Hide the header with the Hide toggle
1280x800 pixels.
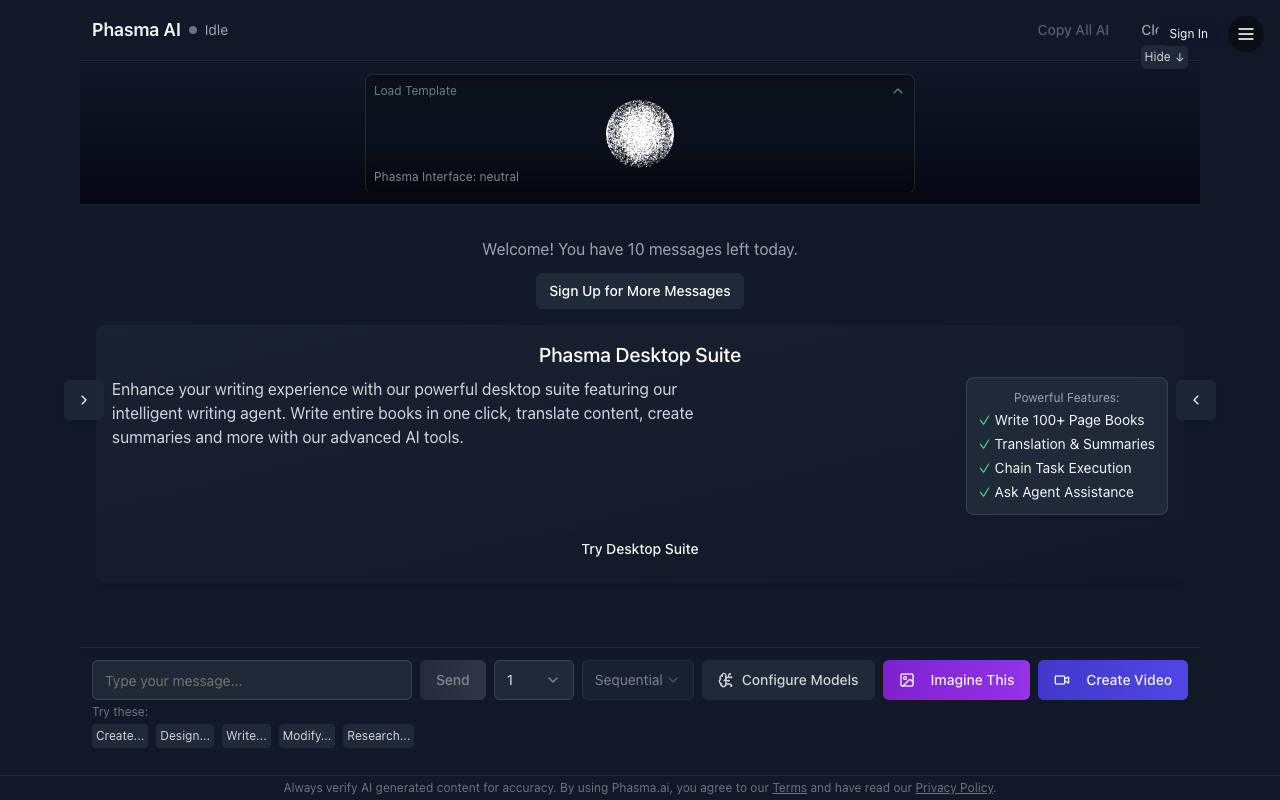(1163, 57)
